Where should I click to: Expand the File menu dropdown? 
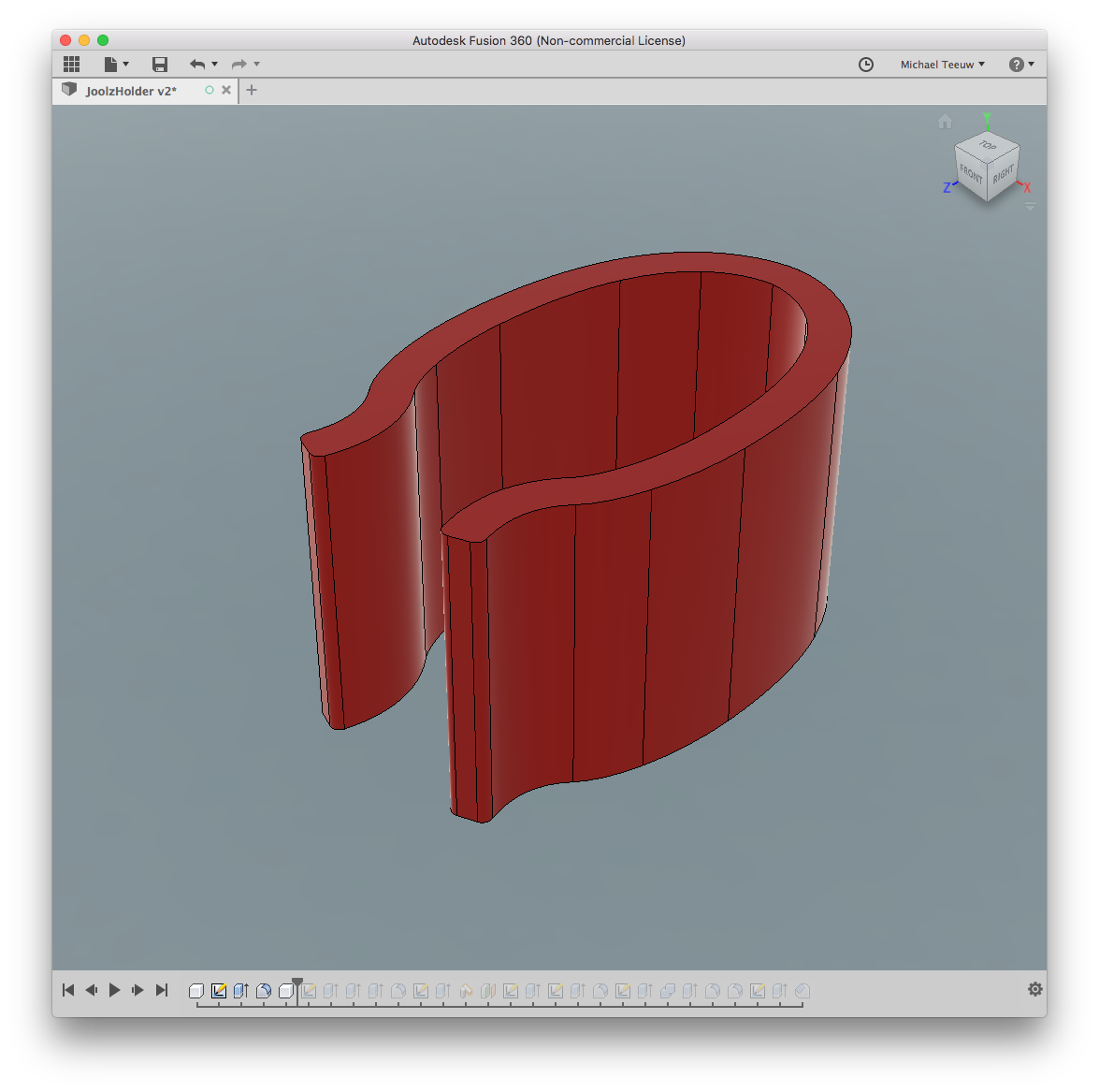pos(116,65)
